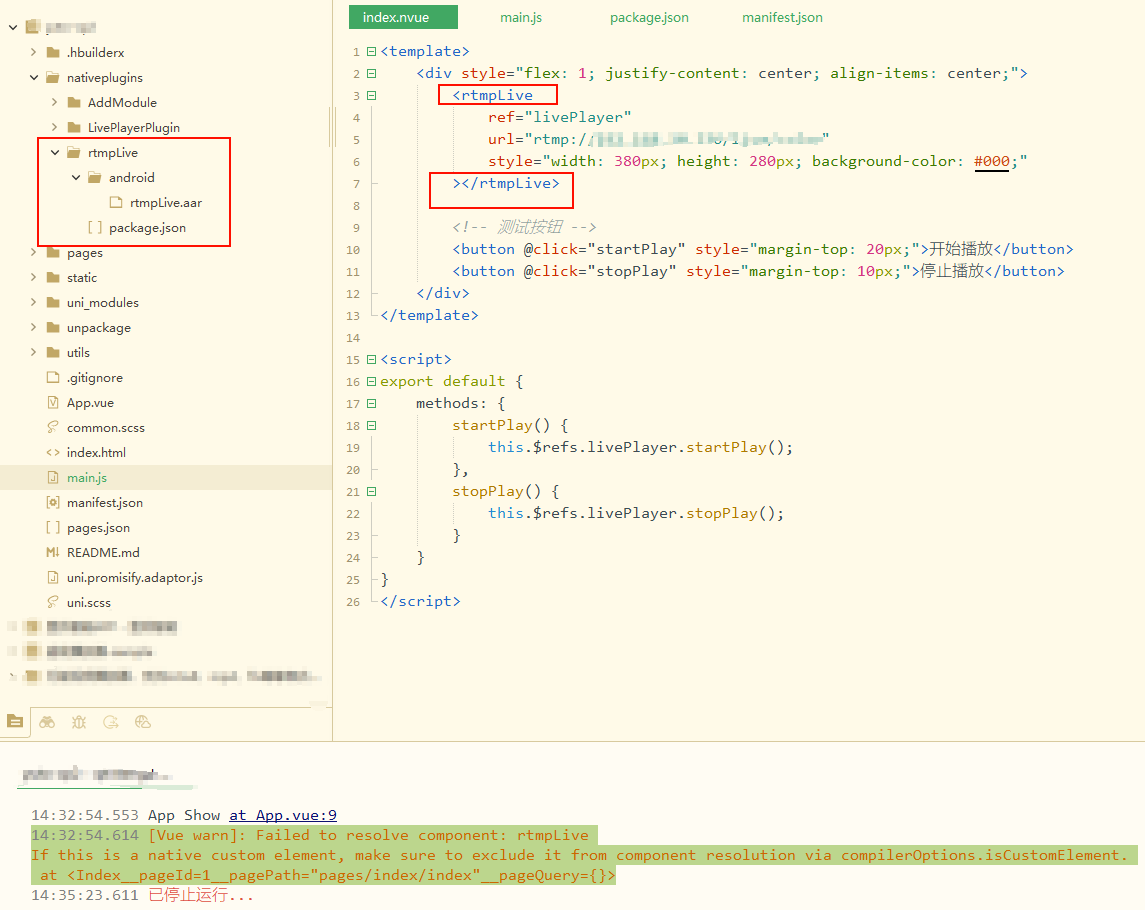The image size is (1145, 910).
Task: Select rtmpLive.aar file in tree
Action: click(x=165, y=202)
